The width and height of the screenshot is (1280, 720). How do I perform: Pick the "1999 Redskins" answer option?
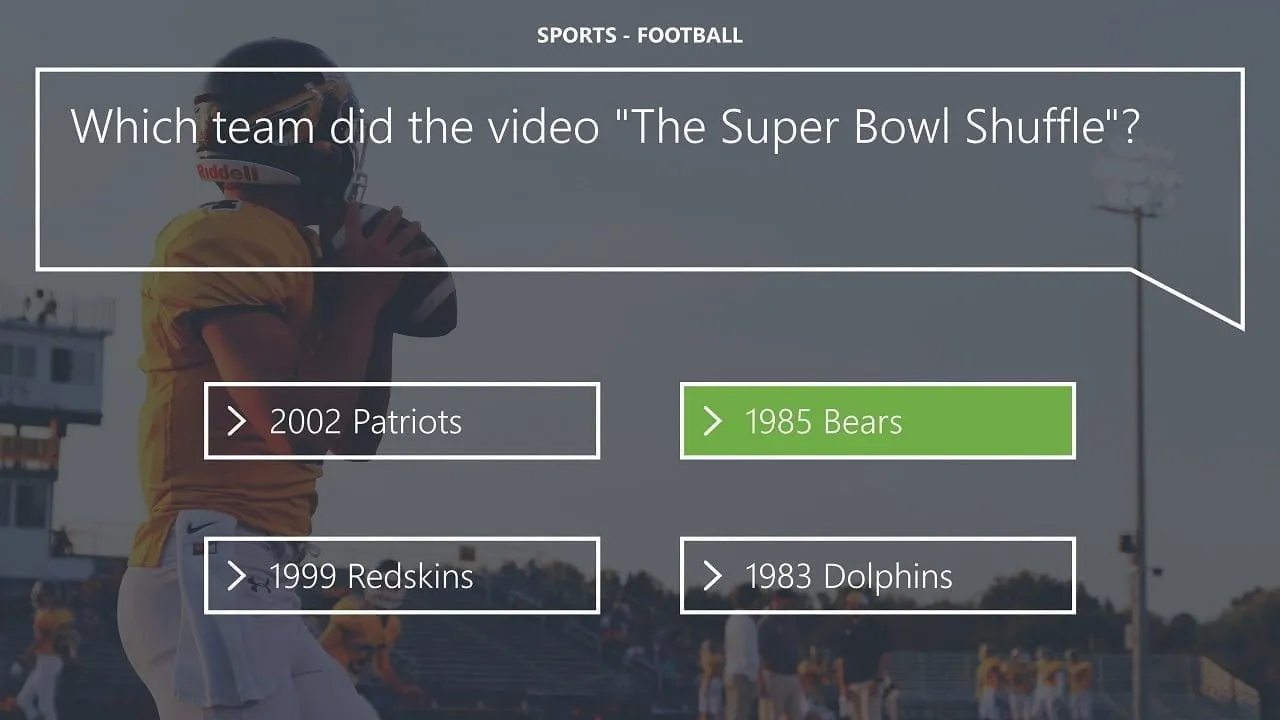(x=402, y=576)
